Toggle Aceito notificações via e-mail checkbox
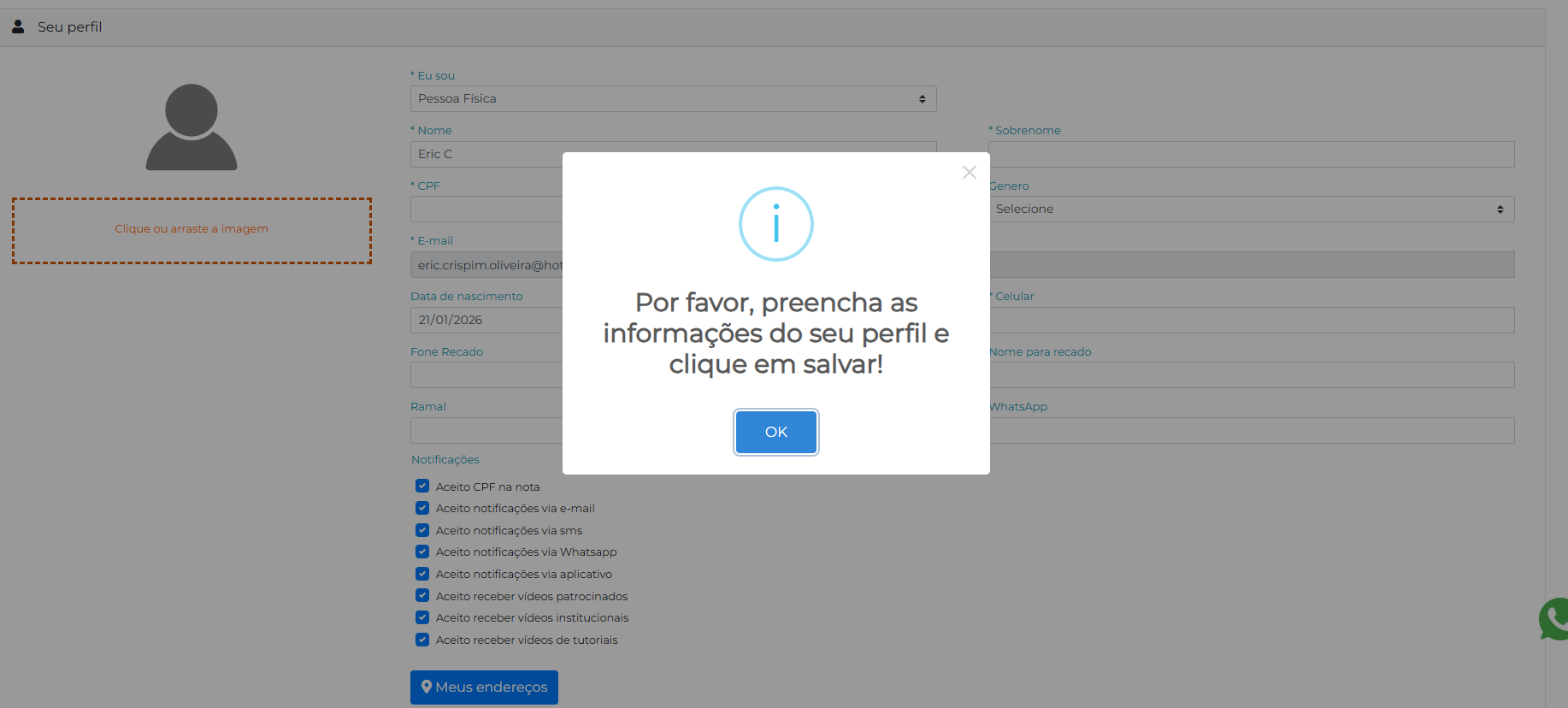This screenshot has width=1568, height=708. point(422,508)
